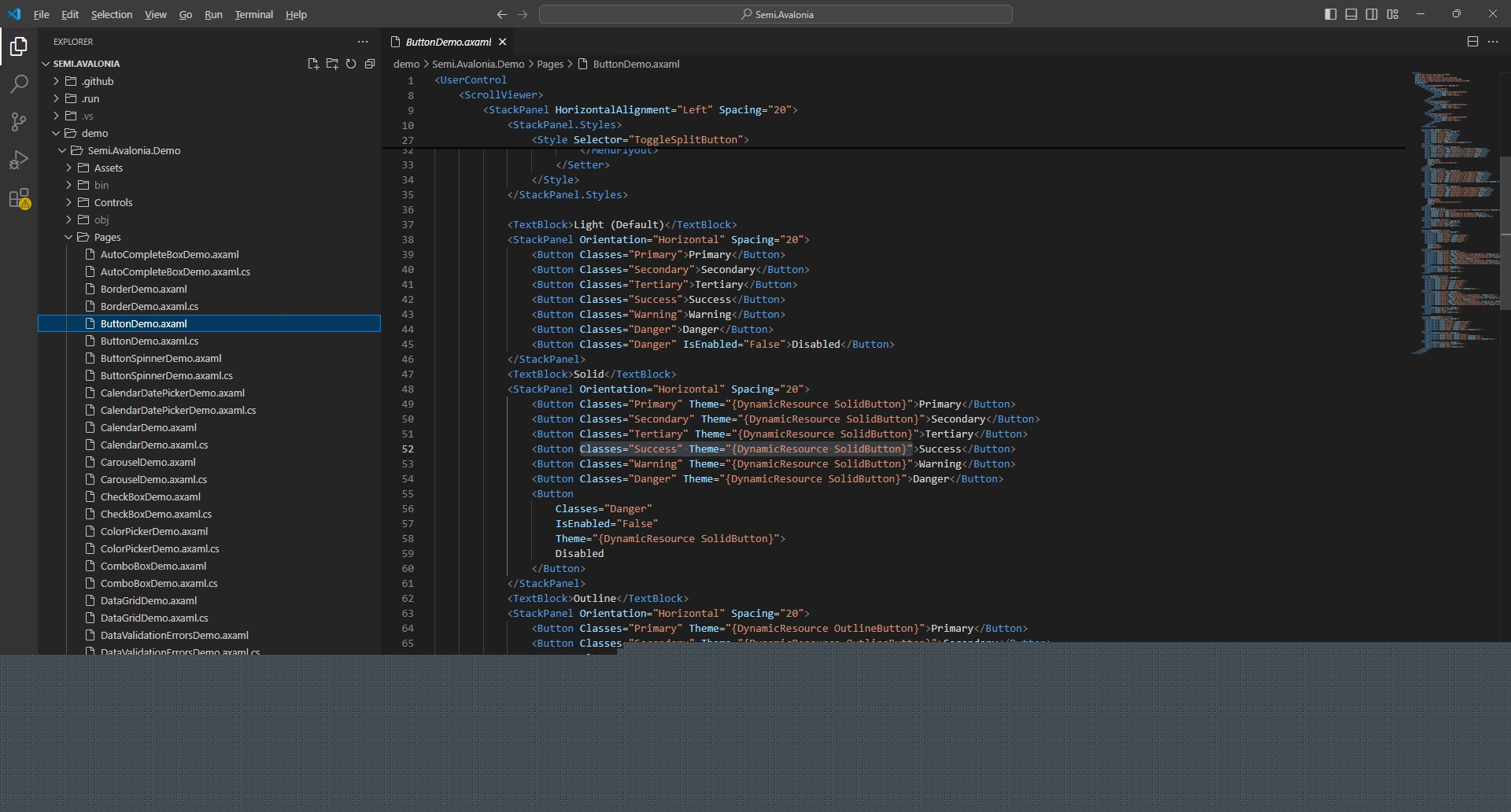
Task: Collapse all folders in Explorer
Action: [x=370, y=64]
